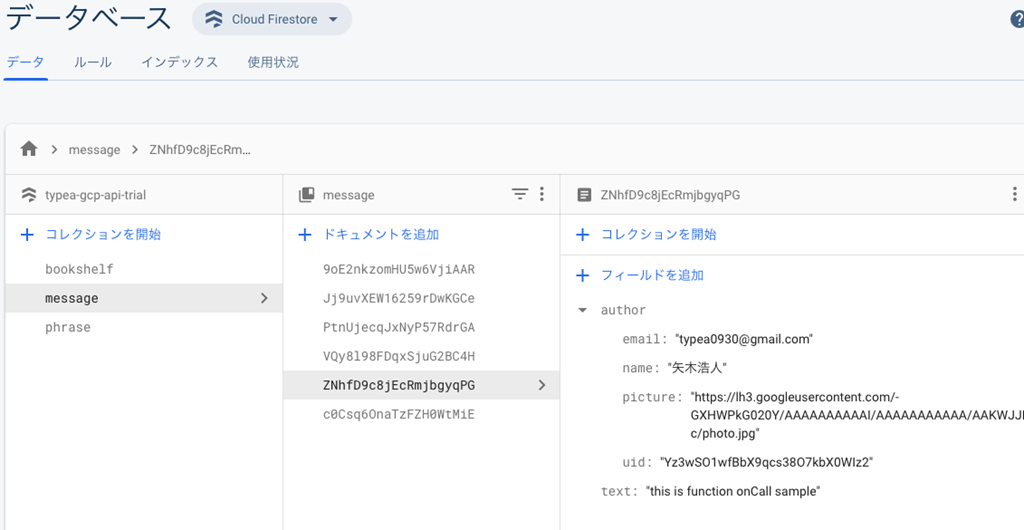Click the home icon in breadcrumb

[x=29, y=149]
